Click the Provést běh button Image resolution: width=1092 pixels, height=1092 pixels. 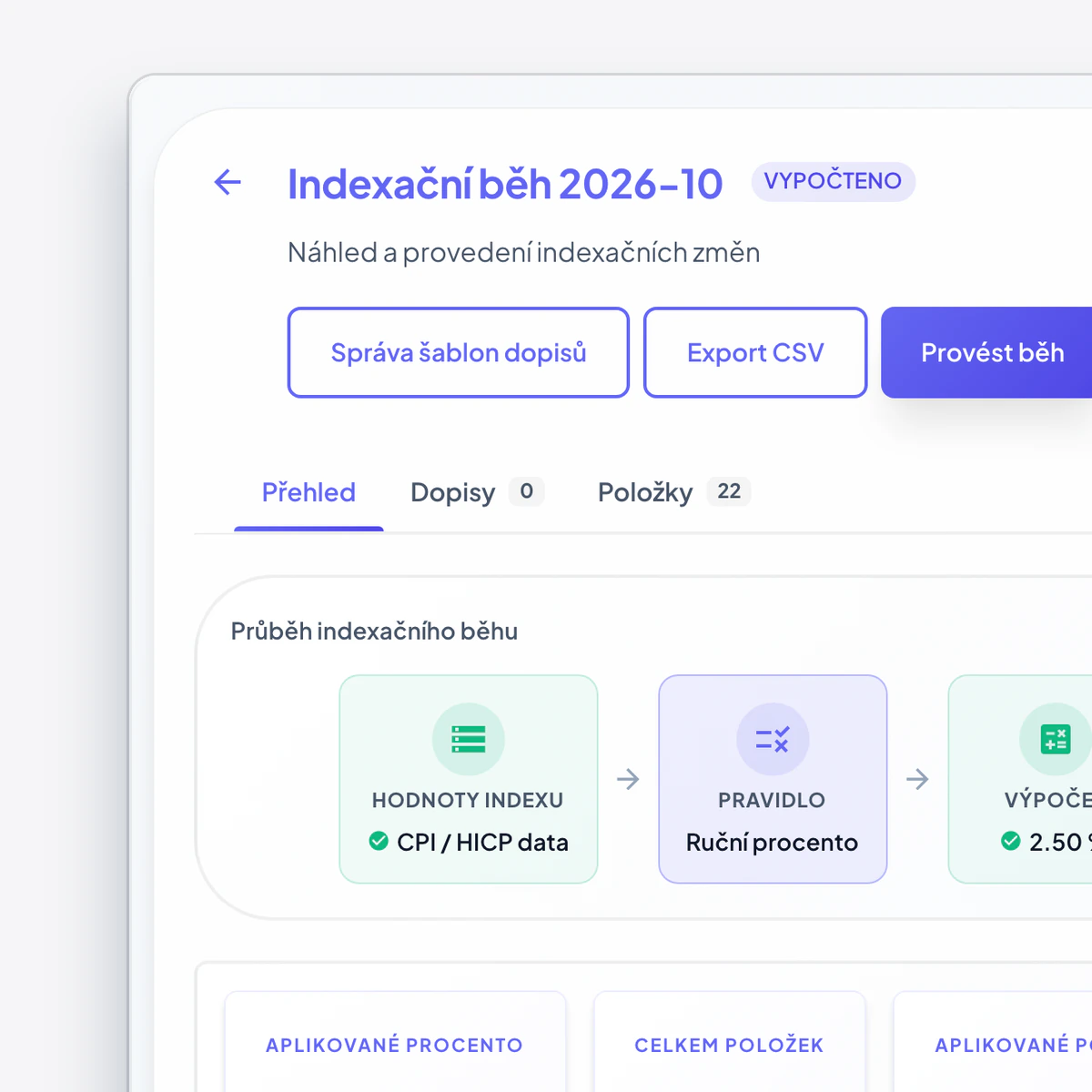[x=986, y=352]
